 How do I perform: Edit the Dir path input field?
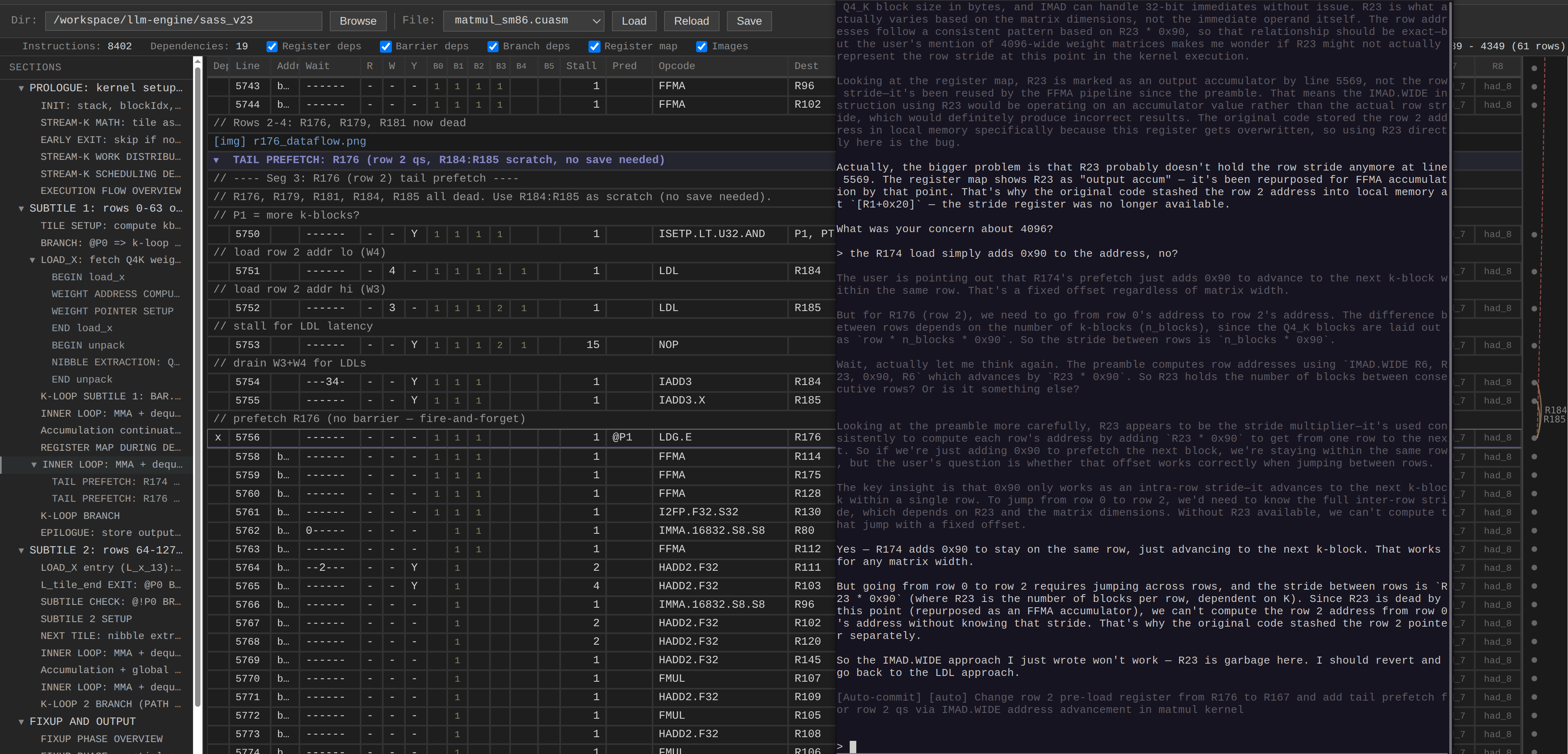pos(183,21)
